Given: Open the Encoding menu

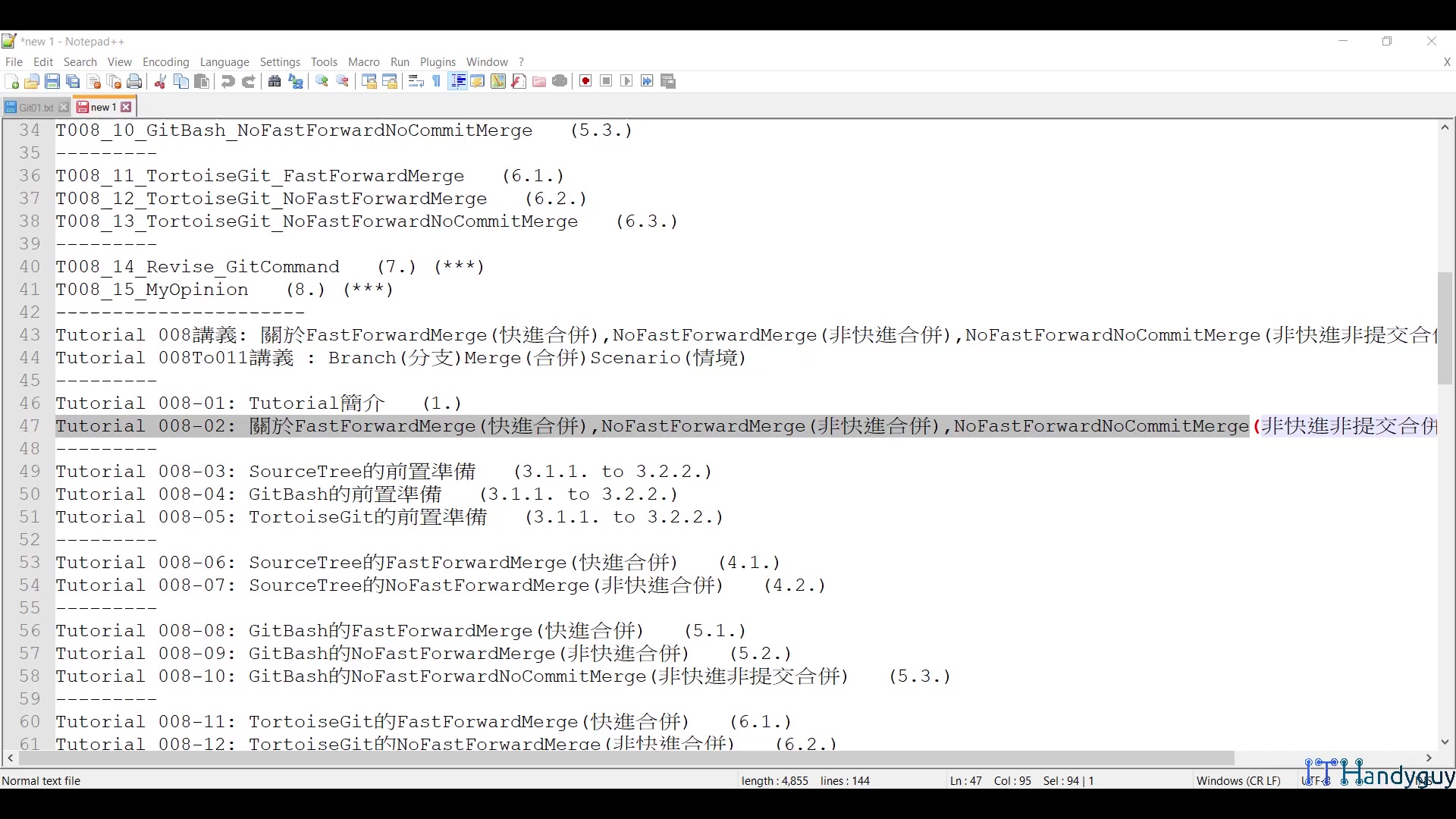Looking at the screenshot, I should pos(165,62).
